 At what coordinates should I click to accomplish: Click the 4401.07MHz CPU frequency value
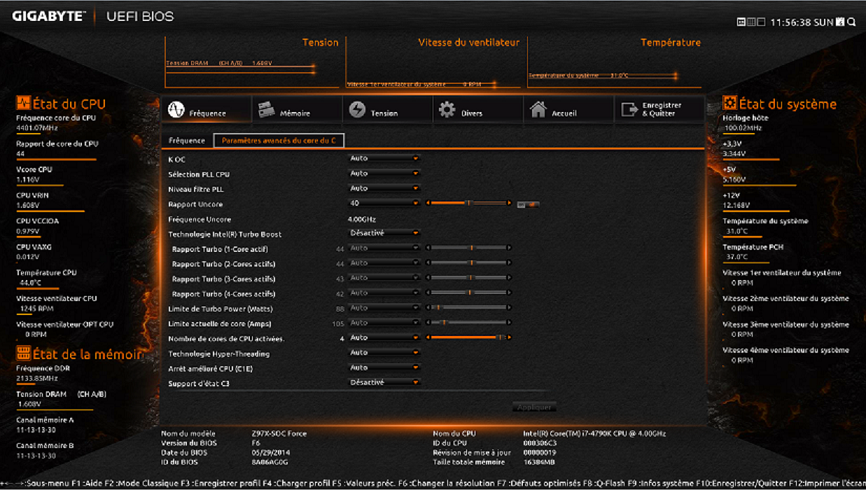click(37, 128)
